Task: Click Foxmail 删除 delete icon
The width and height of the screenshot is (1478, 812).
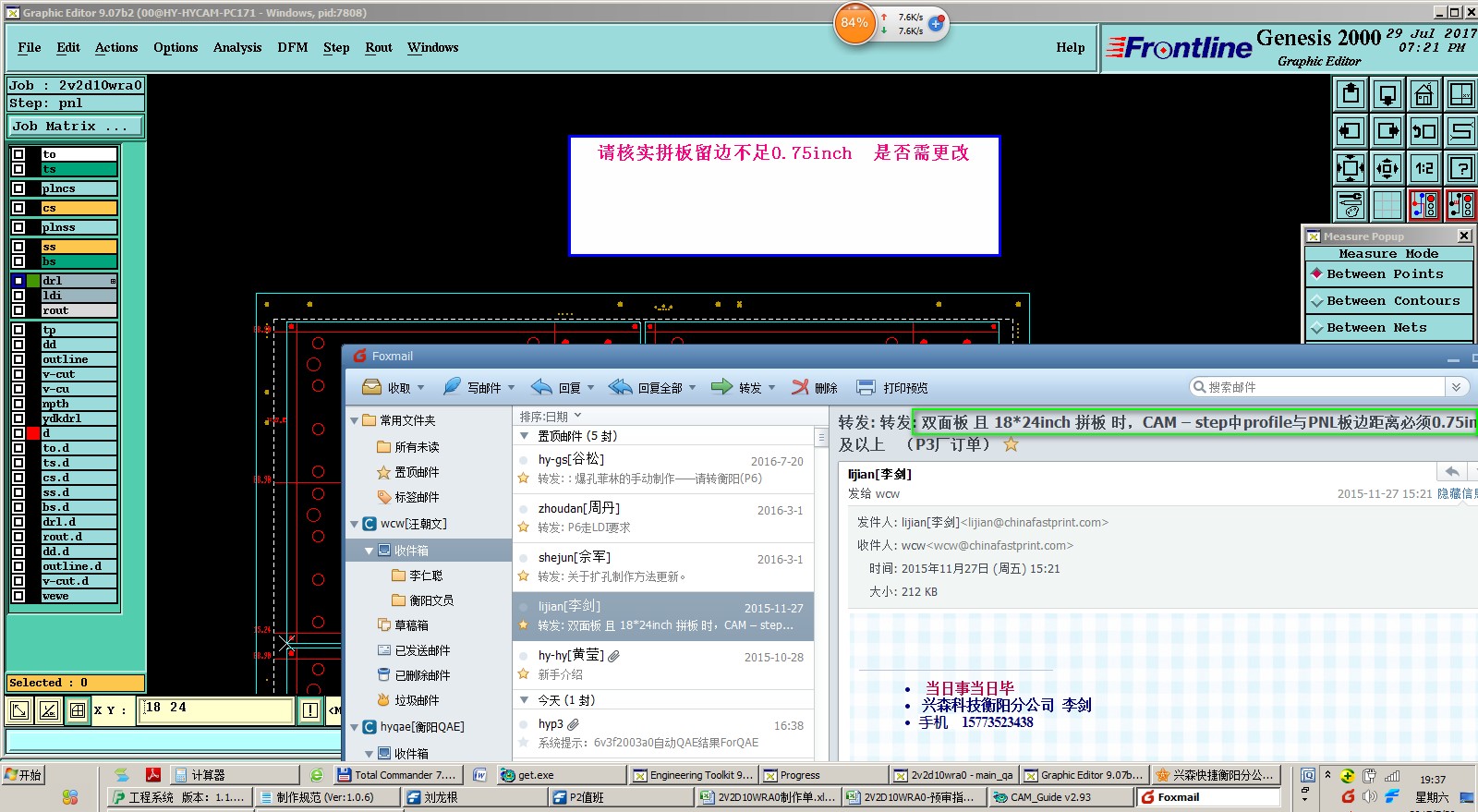Action: tap(800, 387)
